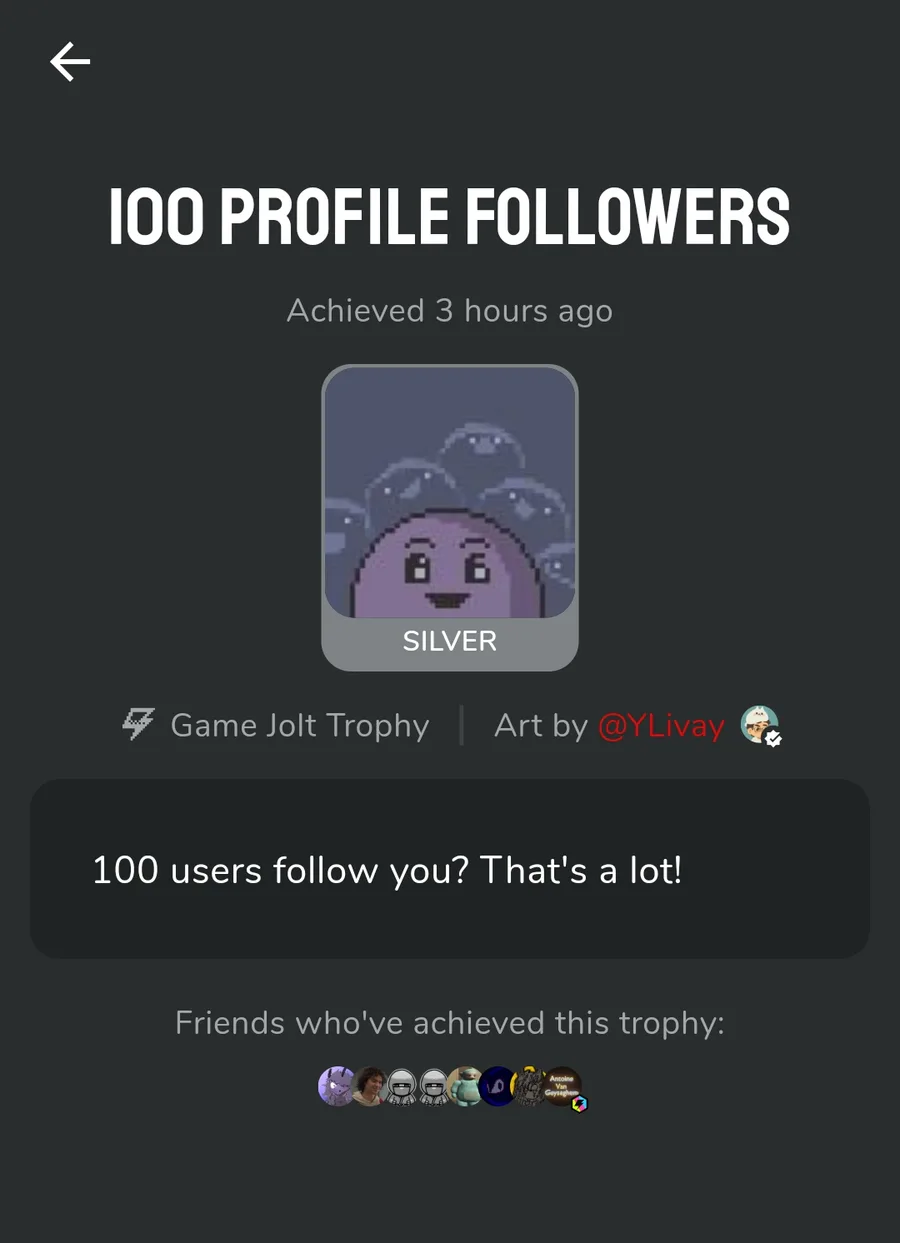Open the @YLivay artist profile link
This screenshot has width=900, height=1243.
click(x=661, y=725)
